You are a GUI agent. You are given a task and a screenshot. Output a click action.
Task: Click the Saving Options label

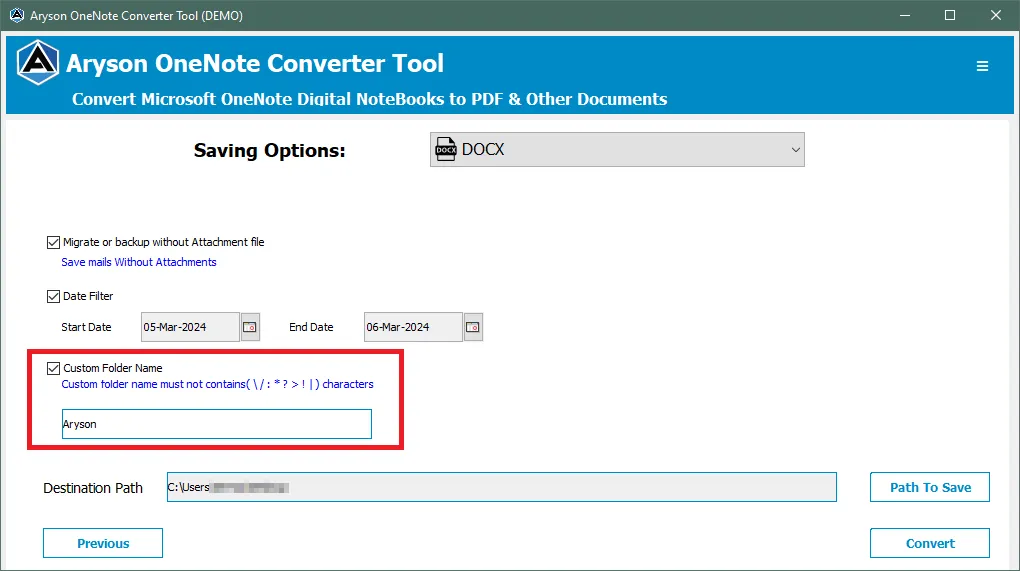click(x=269, y=150)
